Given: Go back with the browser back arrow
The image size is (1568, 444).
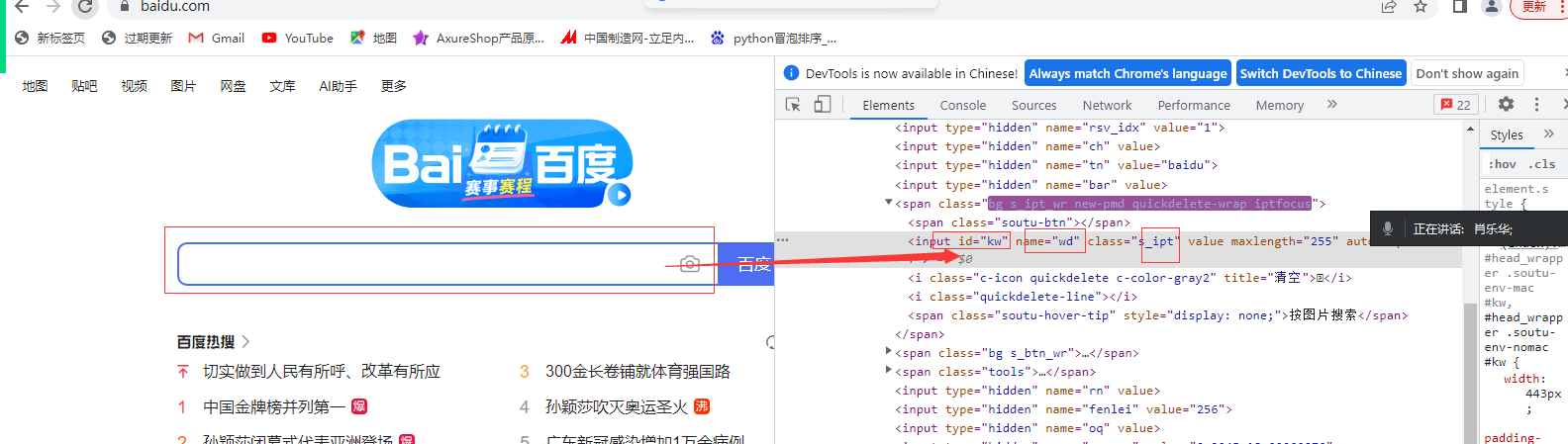Looking at the screenshot, I should tap(22, 7).
